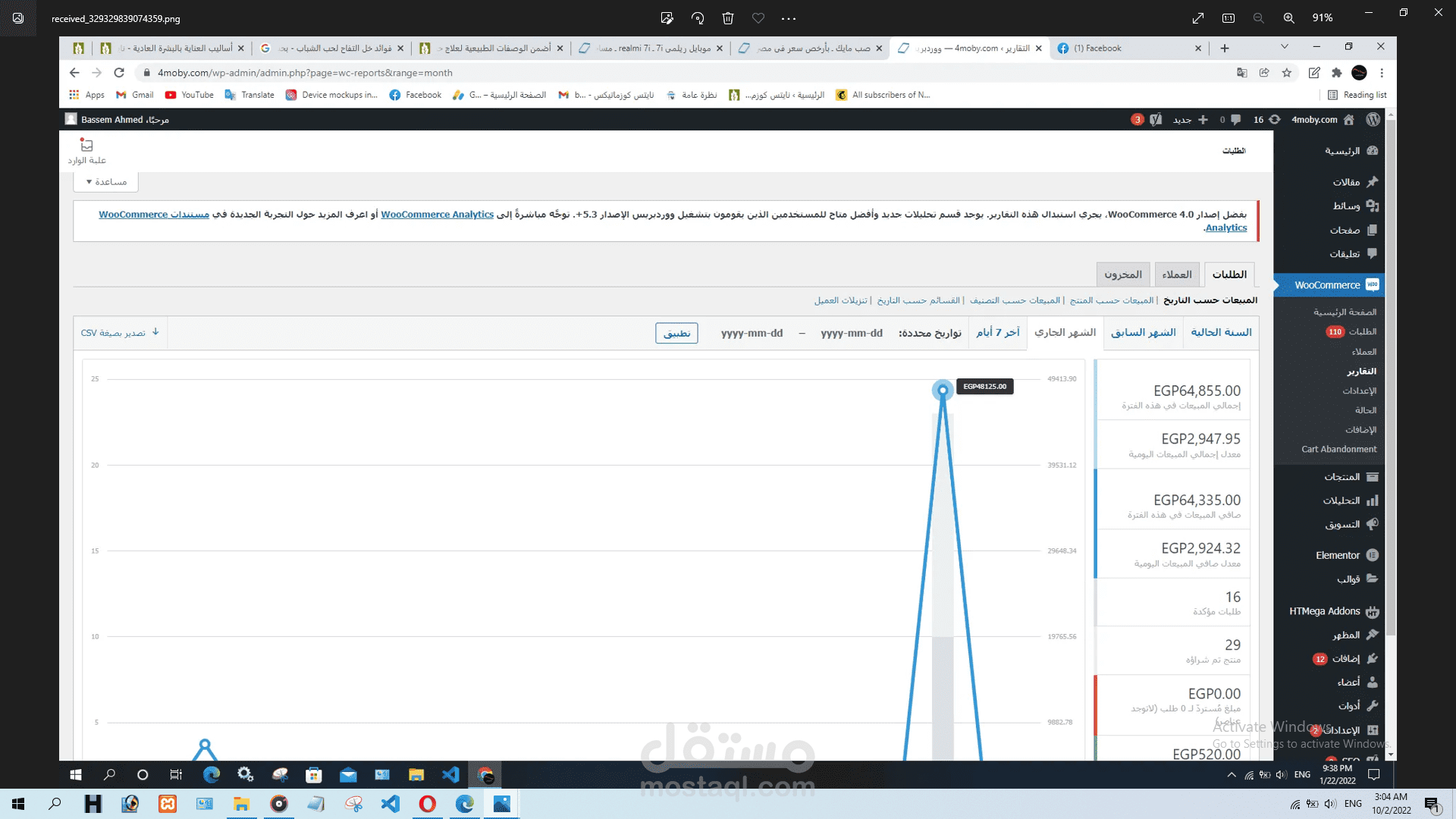Click the تطبيق apply button
Viewport: 1456px width, 819px height.
point(676,333)
